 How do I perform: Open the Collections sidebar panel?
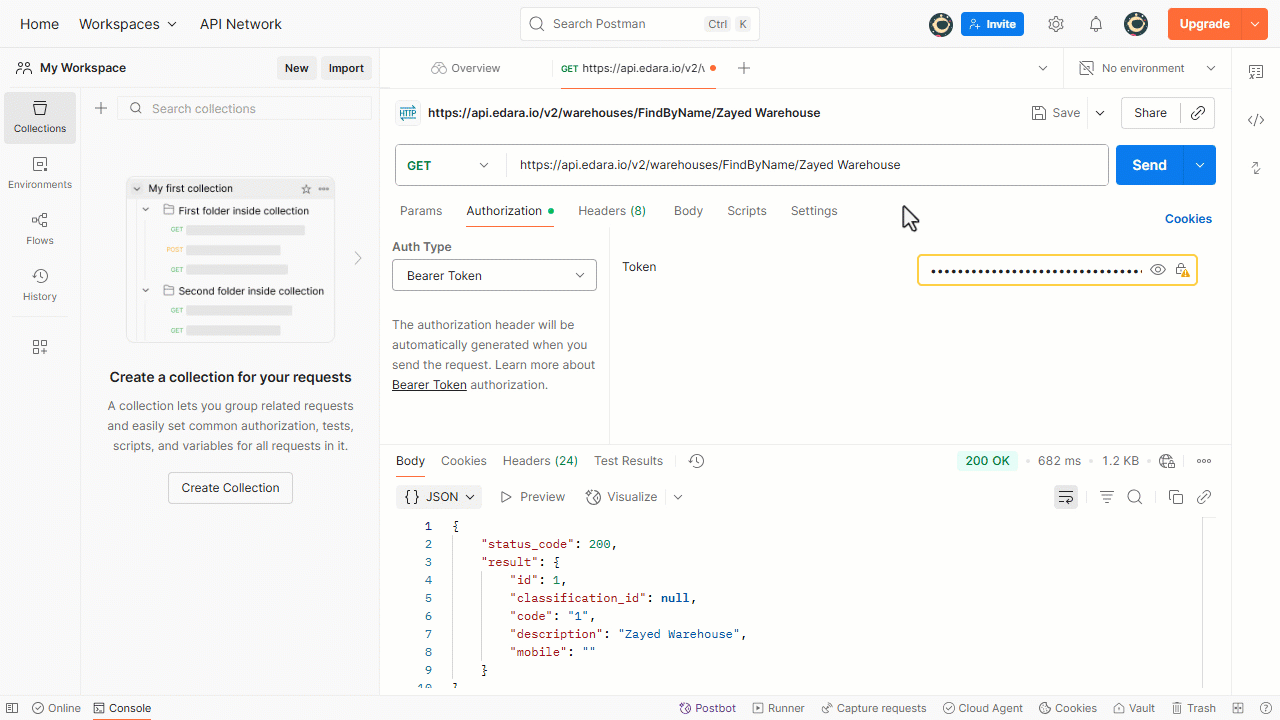point(40,117)
